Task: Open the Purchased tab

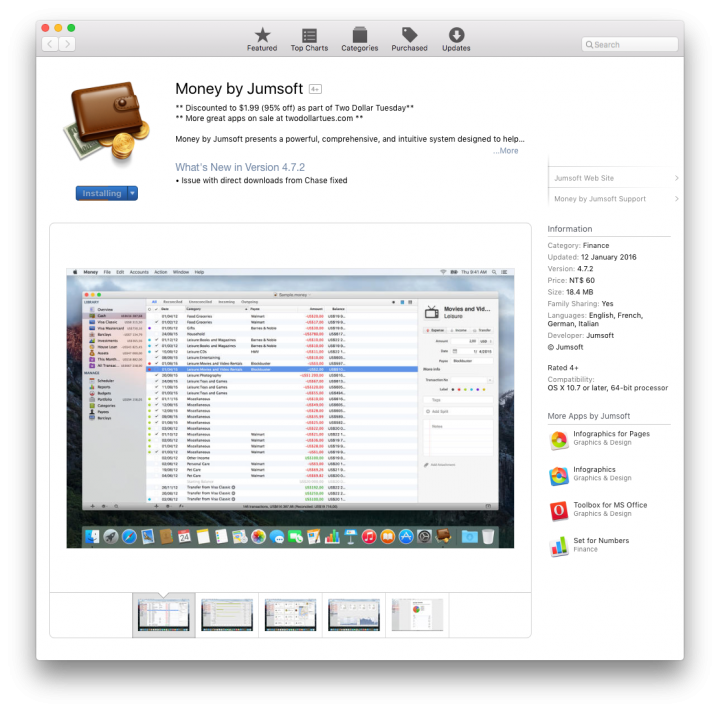Action: click(x=409, y=39)
